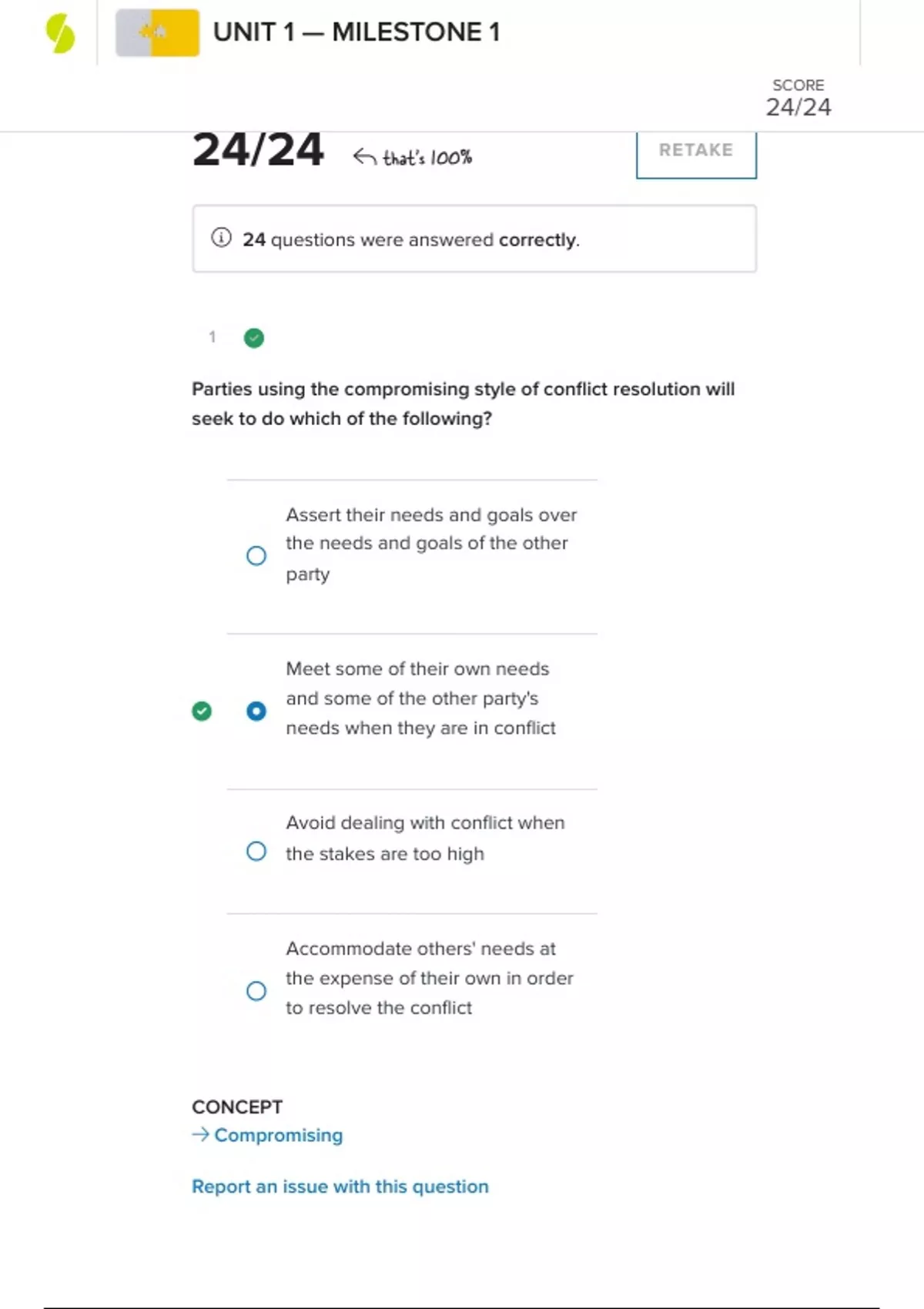Screen dimensions: 924x1309
Task: Click the SCORE 24/24 indicator in header
Action: pyautogui.click(x=798, y=98)
